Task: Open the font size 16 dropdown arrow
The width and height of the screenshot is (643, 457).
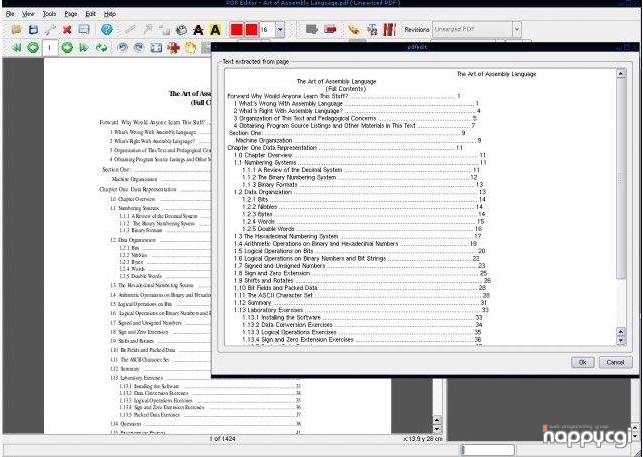Action: 280,30
